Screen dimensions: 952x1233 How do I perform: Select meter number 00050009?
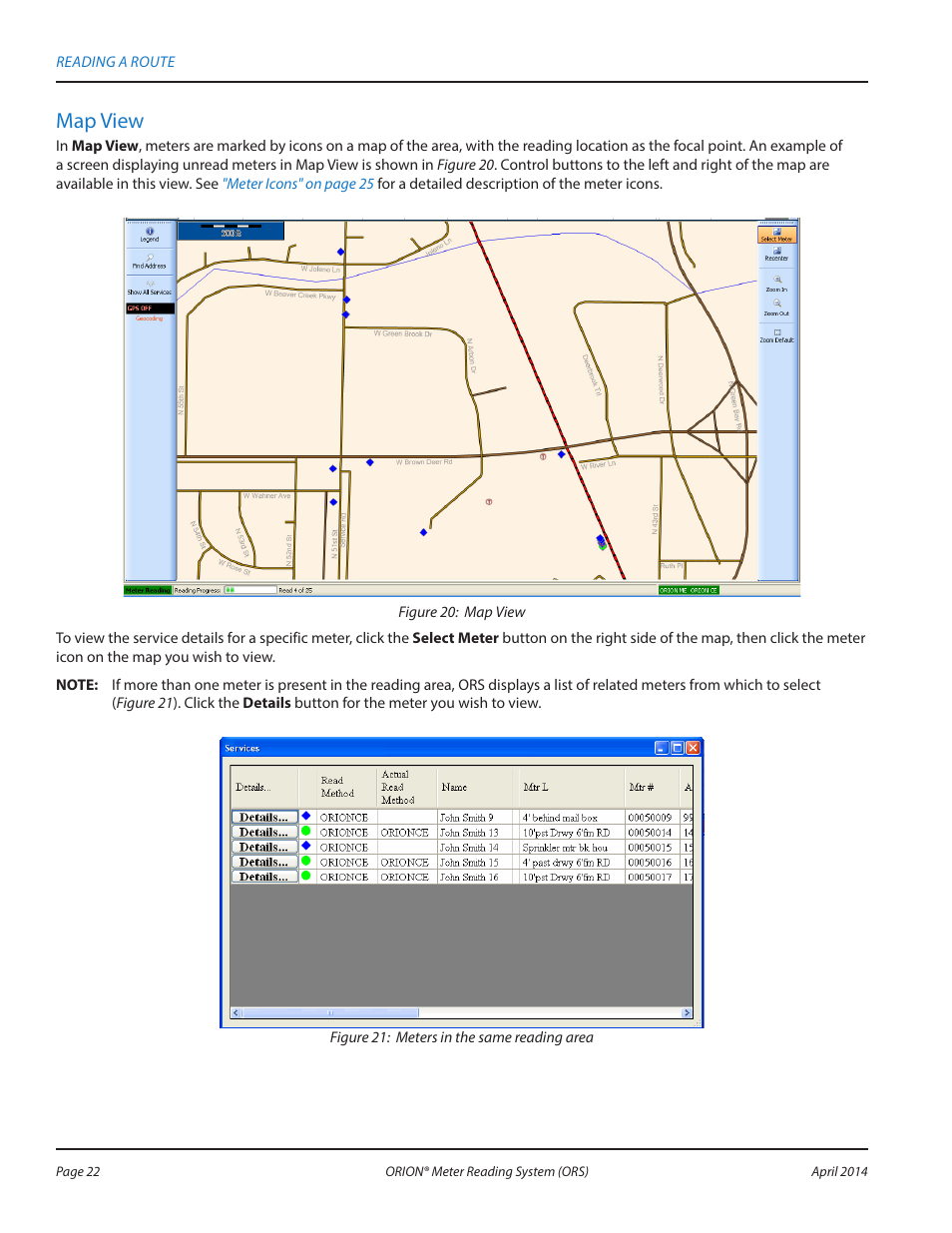(x=651, y=818)
